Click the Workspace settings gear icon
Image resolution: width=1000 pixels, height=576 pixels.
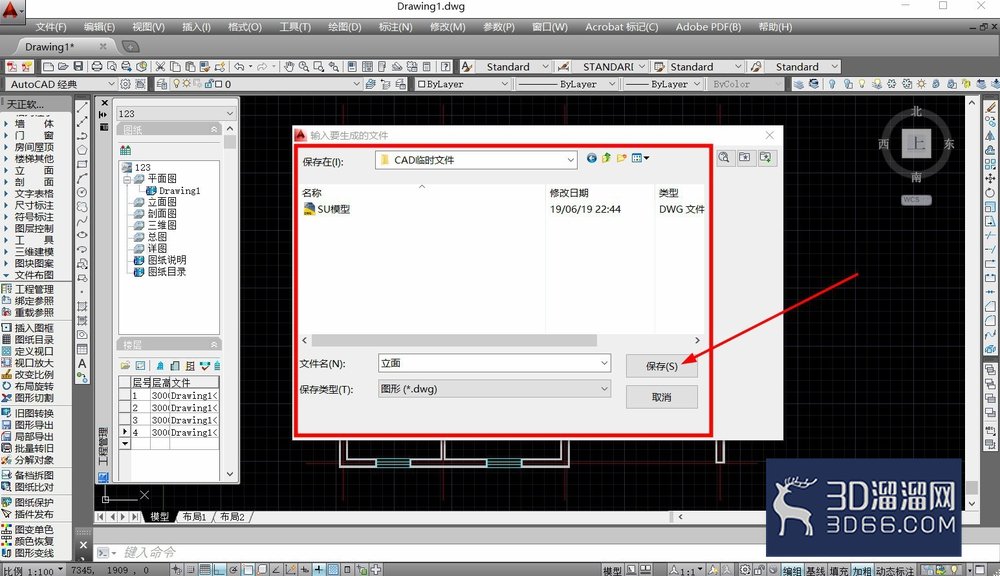(x=126, y=84)
